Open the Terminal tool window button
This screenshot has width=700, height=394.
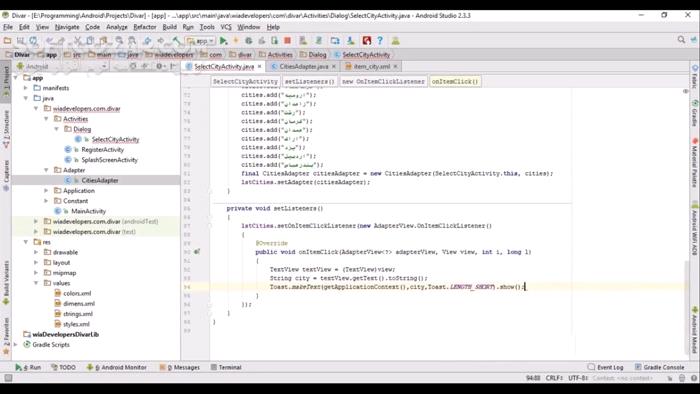coord(226,367)
